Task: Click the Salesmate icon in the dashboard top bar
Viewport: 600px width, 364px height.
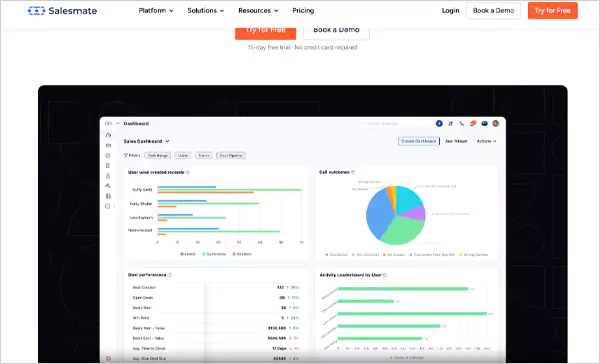Action: pyautogui.click(x=108, y=123)
